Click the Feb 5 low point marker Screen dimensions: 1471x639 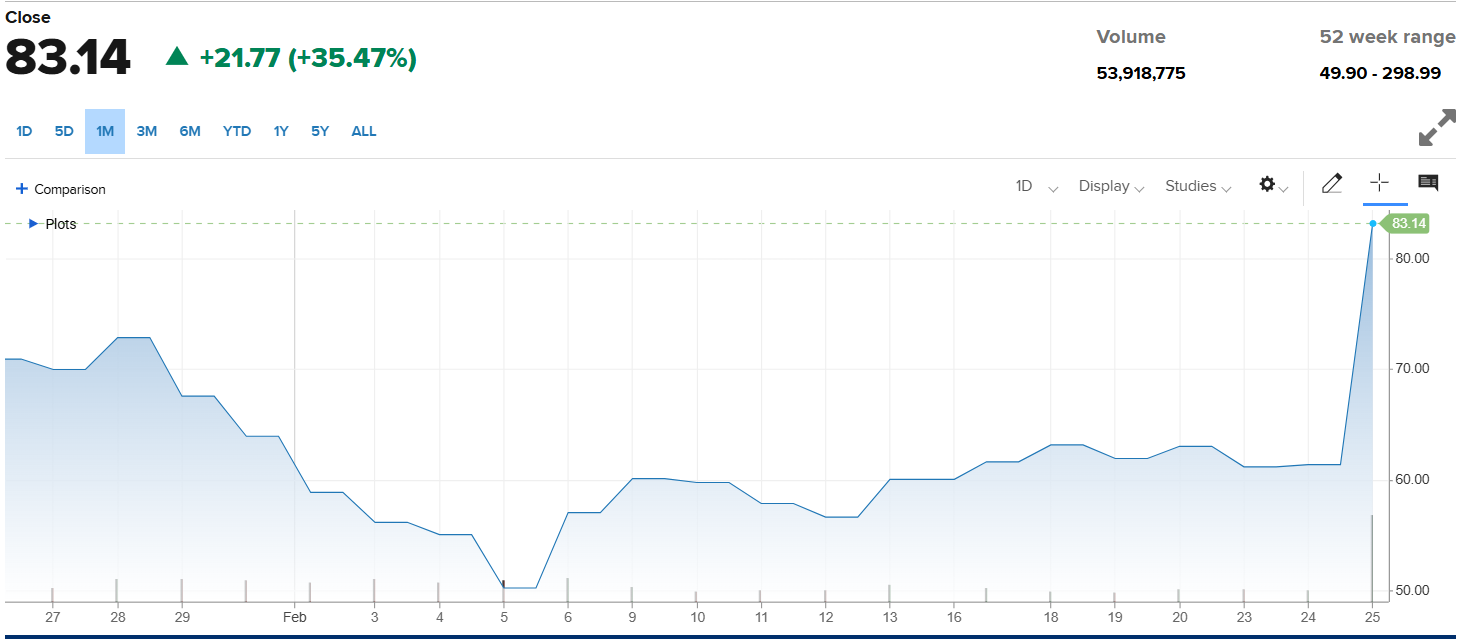point(504,584)
